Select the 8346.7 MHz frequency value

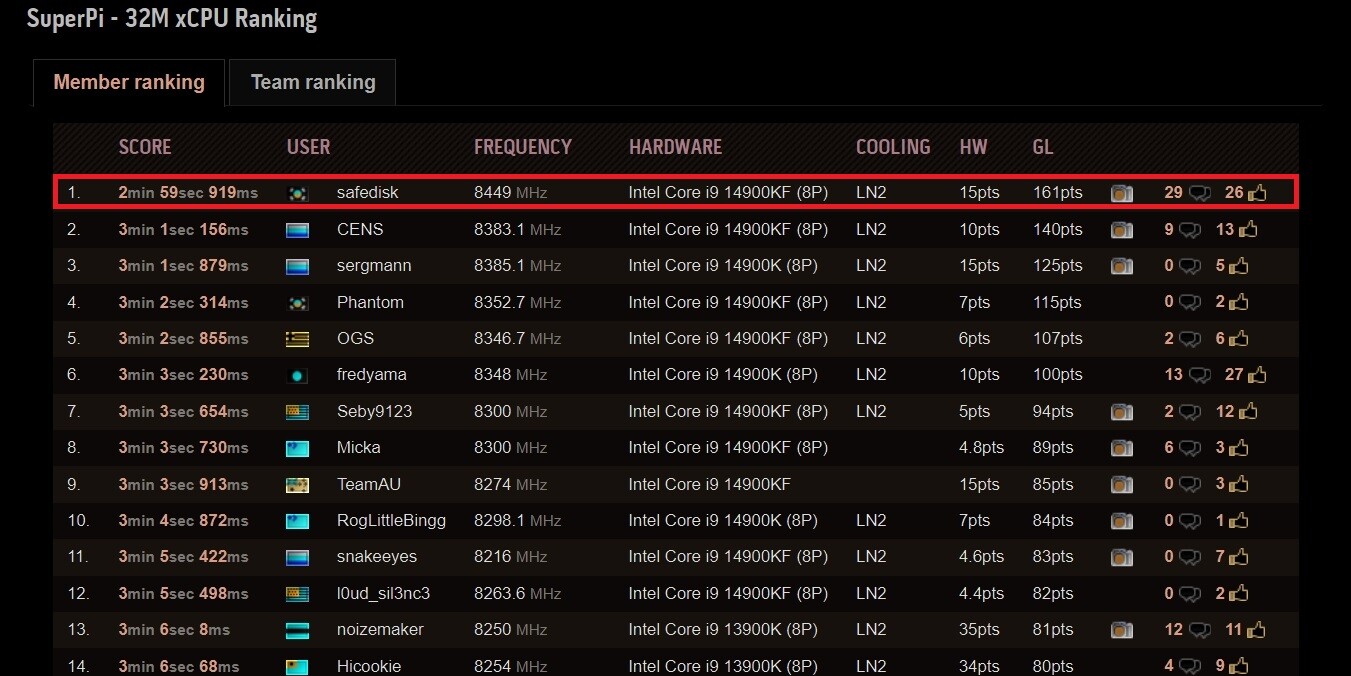click(x=517, y=339)
